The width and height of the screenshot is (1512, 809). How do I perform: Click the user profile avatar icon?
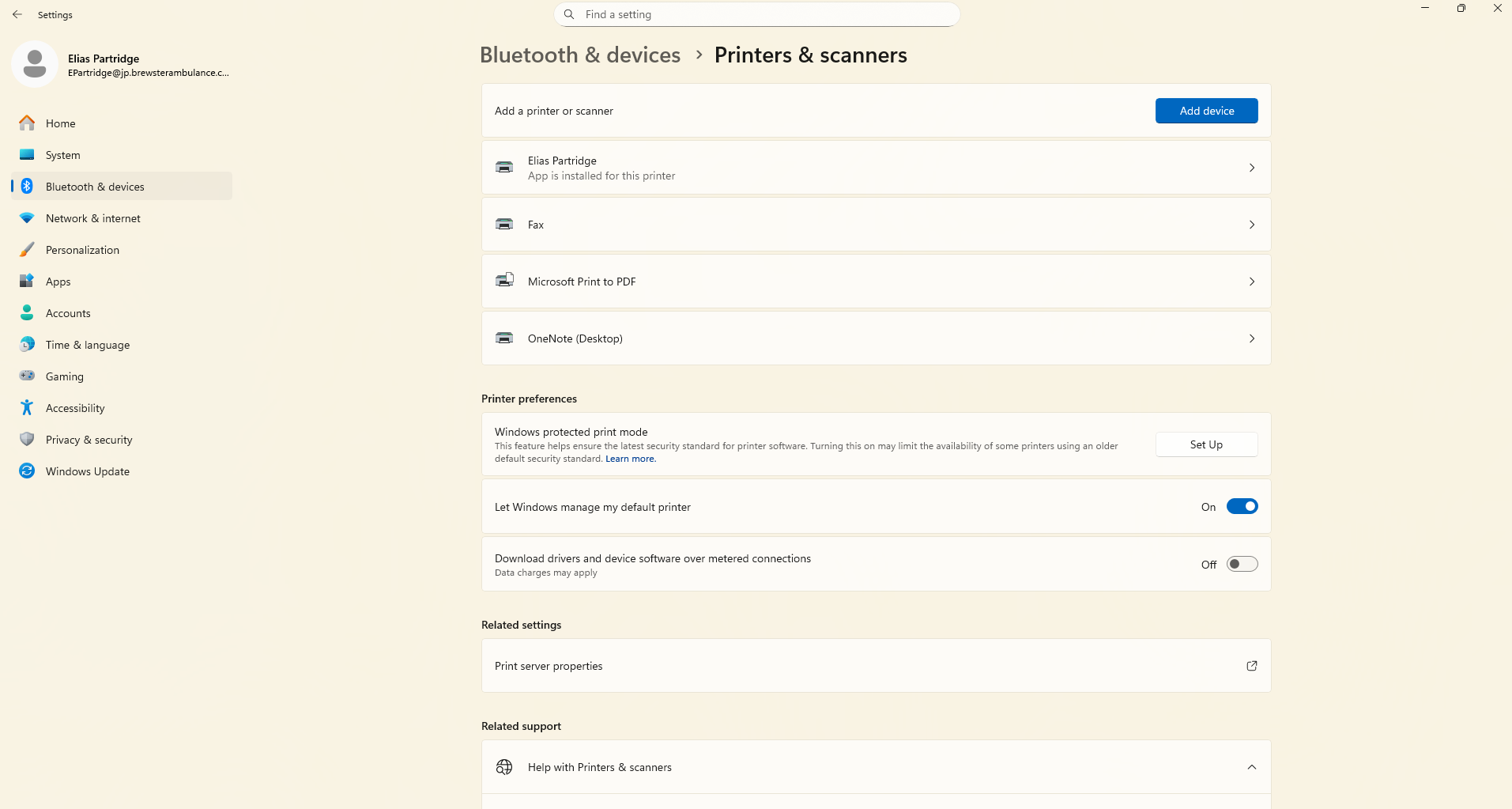click(35, 64)
